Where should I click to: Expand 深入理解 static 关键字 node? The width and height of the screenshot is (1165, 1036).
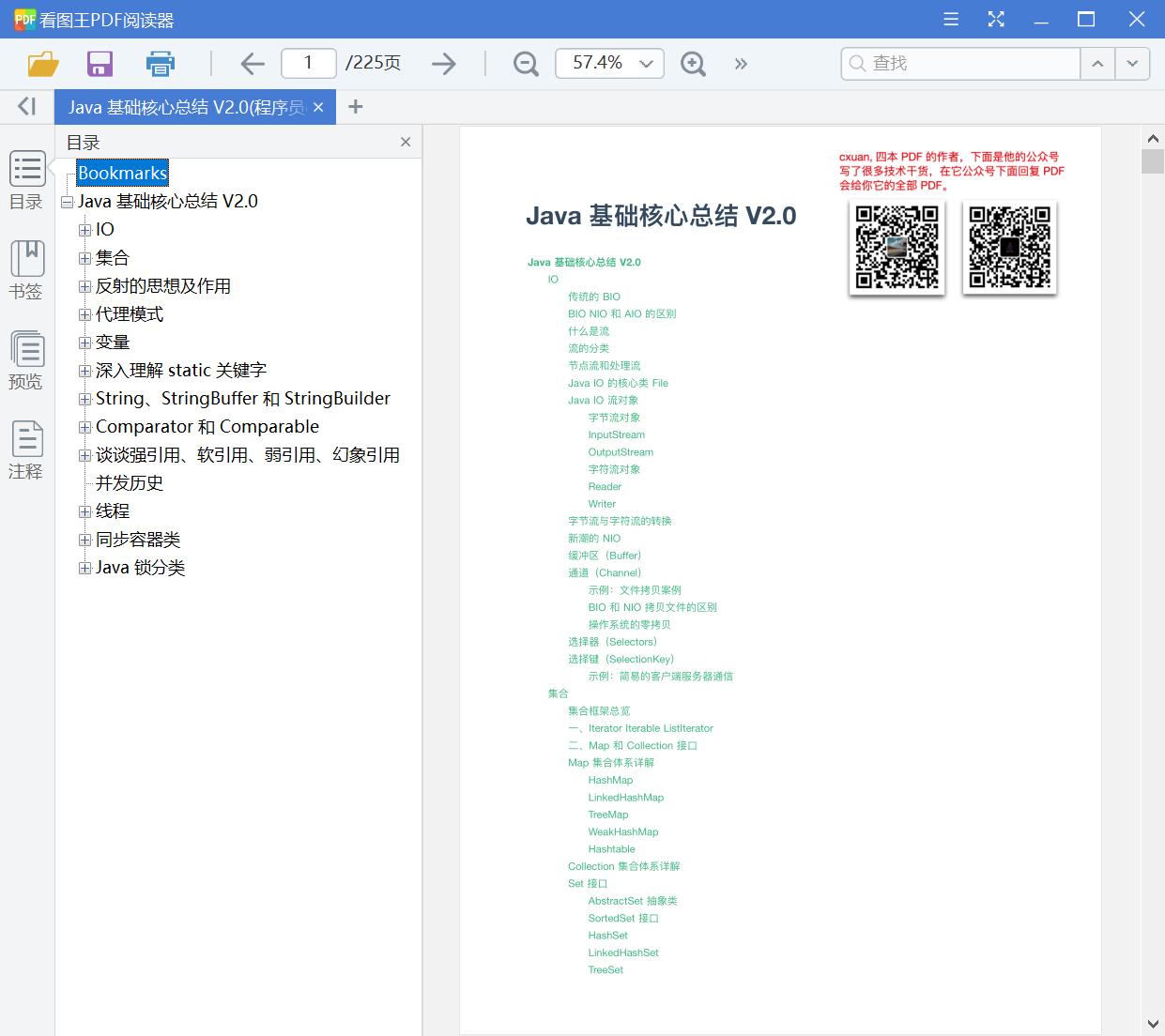click(84, 371)
